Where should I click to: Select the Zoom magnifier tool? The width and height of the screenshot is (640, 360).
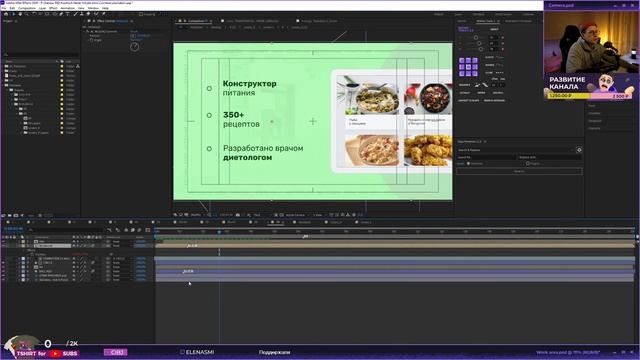[x=27, y=14]
